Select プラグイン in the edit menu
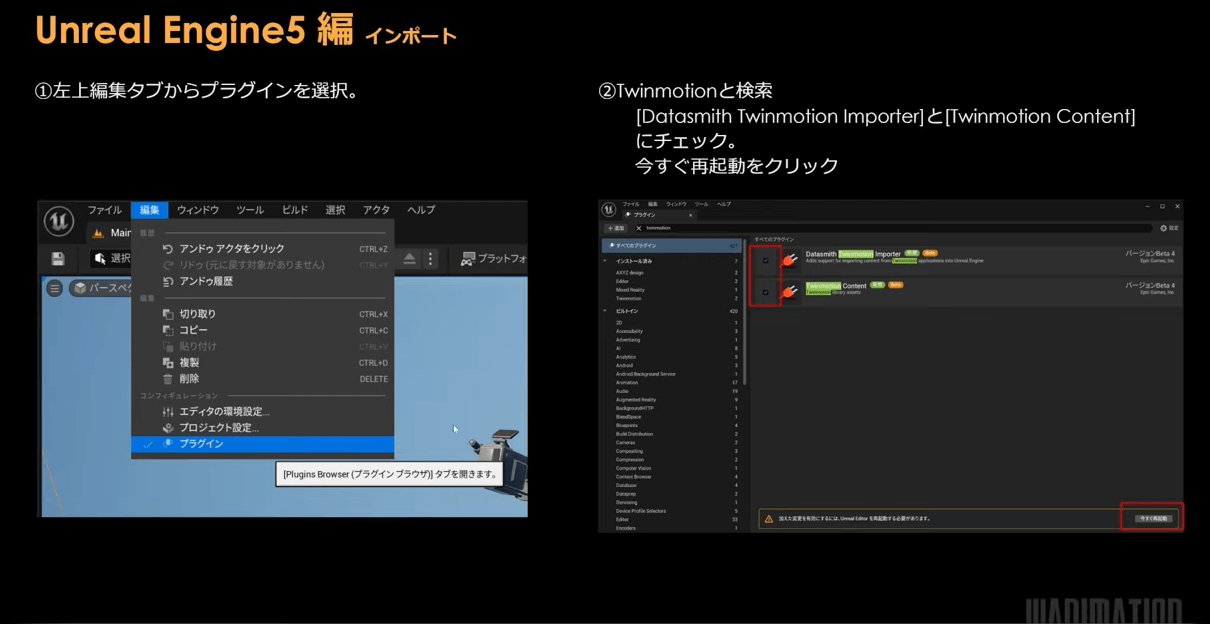The image size is (1210, 624). tap(262, 444)
